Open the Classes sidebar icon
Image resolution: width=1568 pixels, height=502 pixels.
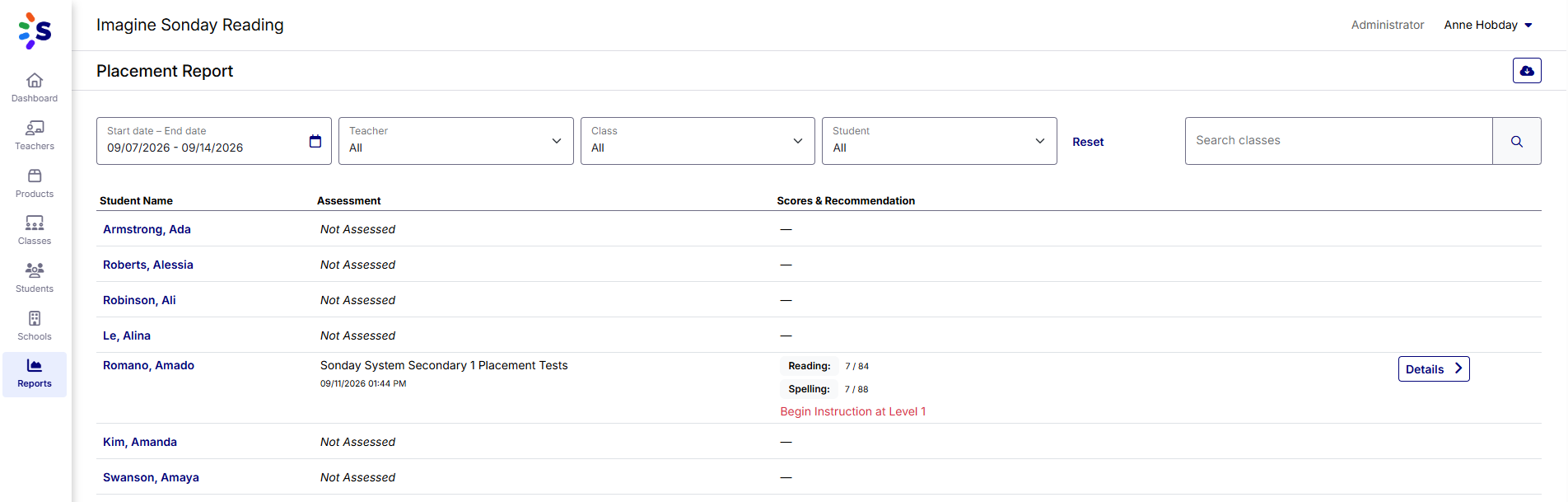tap(35, 223)
